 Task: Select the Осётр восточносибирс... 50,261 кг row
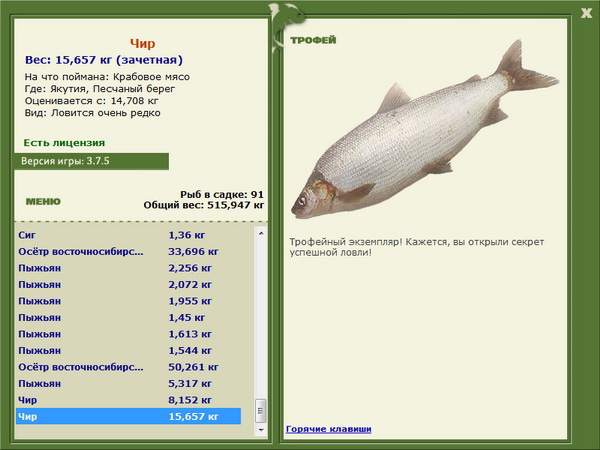(x=129, y=367)
